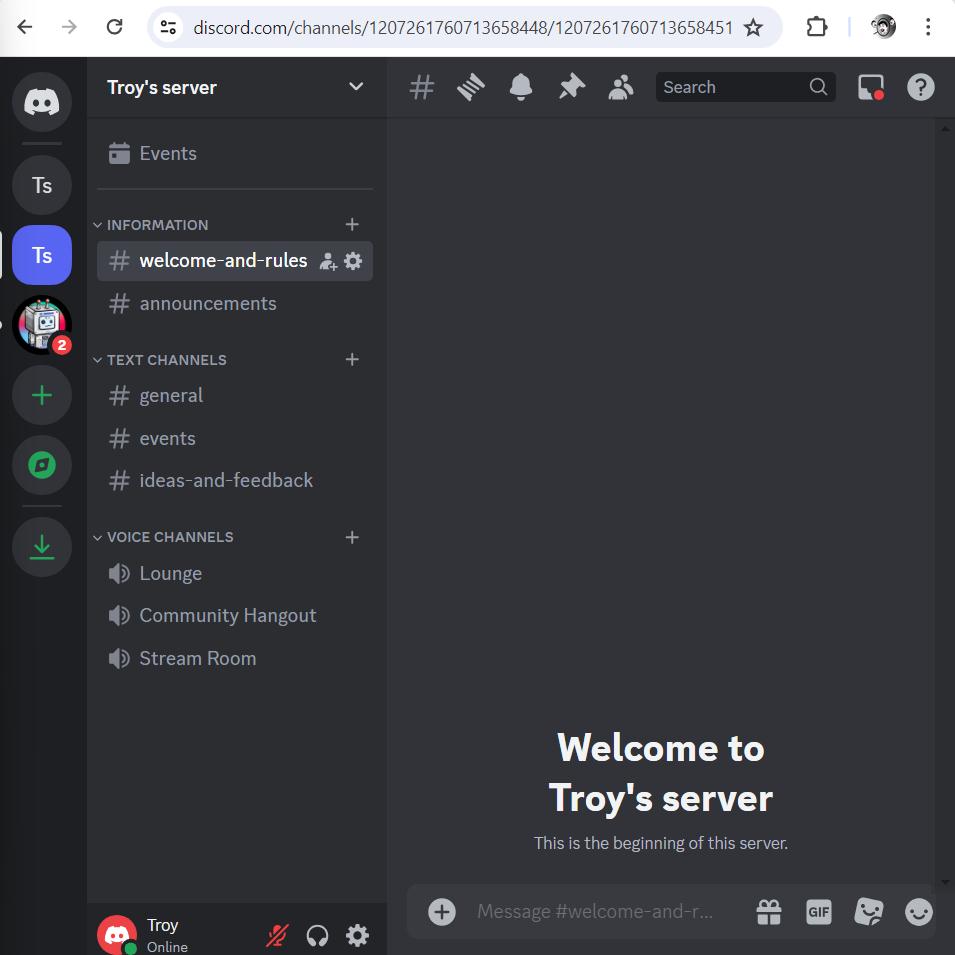Toggle the member list
Screen dimensions: 955x955
(621, 87)
